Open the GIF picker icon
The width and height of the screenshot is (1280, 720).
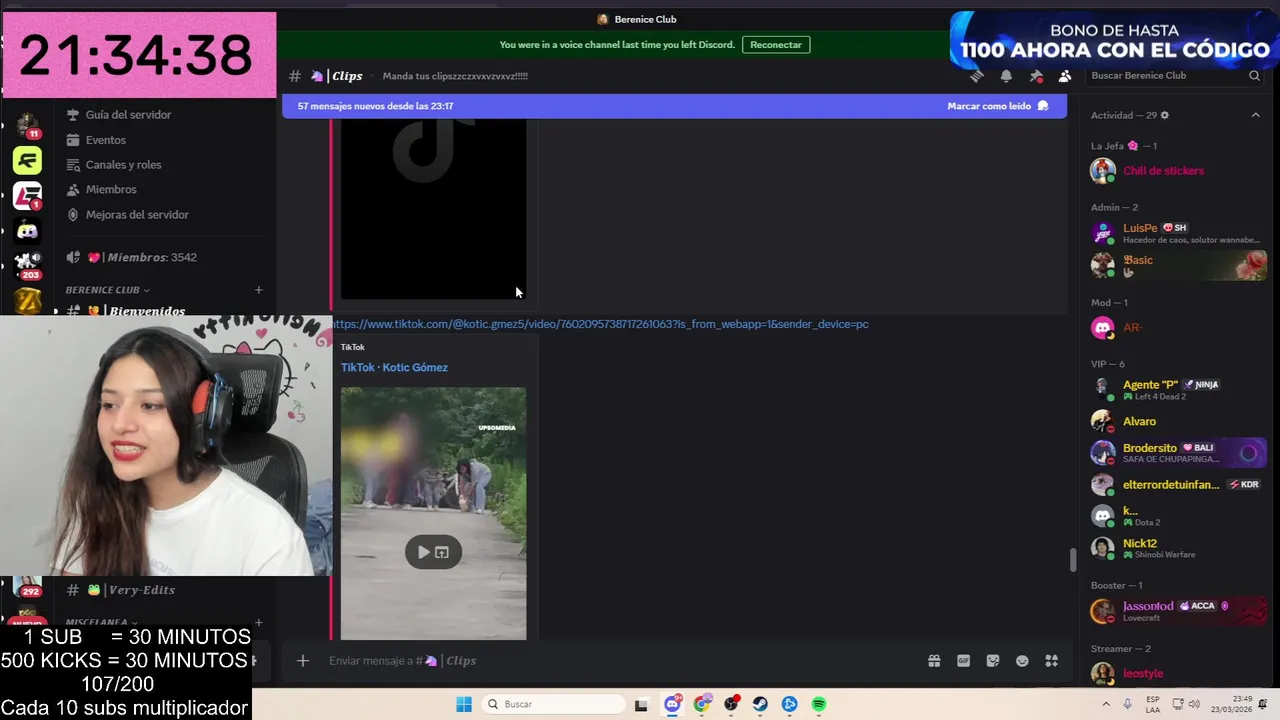963,661
